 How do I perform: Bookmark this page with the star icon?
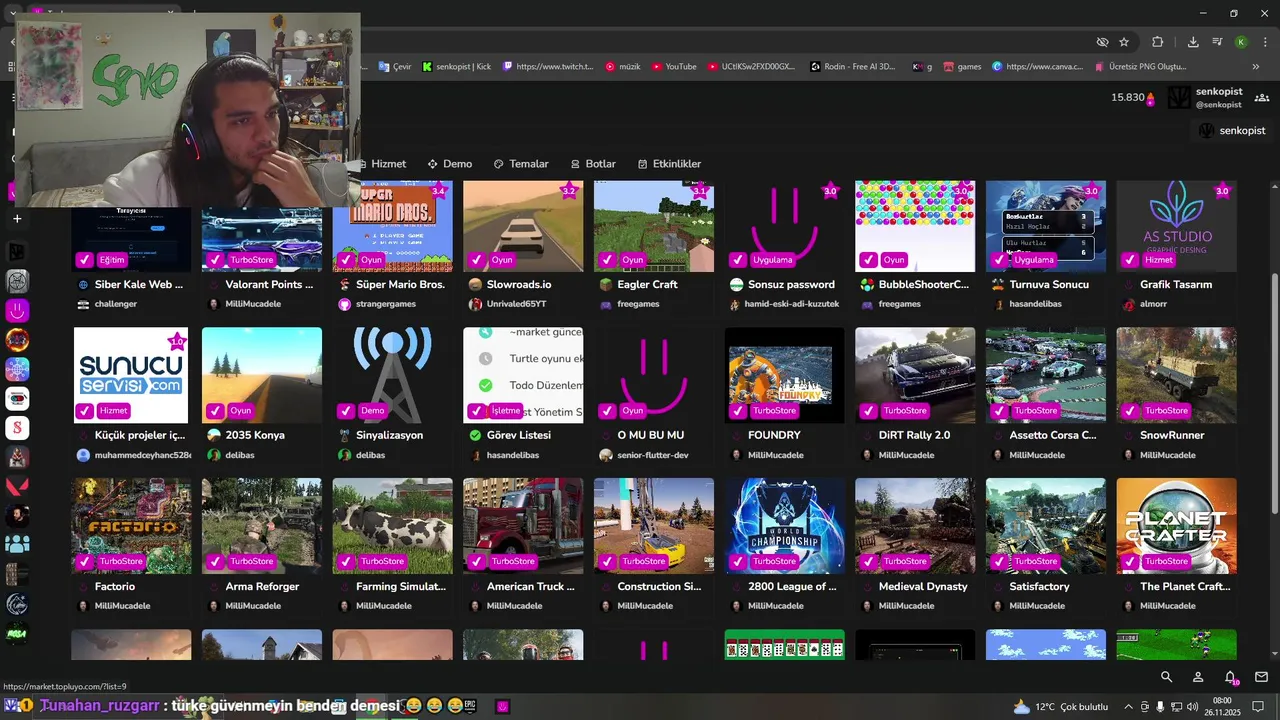[1124, 42]
